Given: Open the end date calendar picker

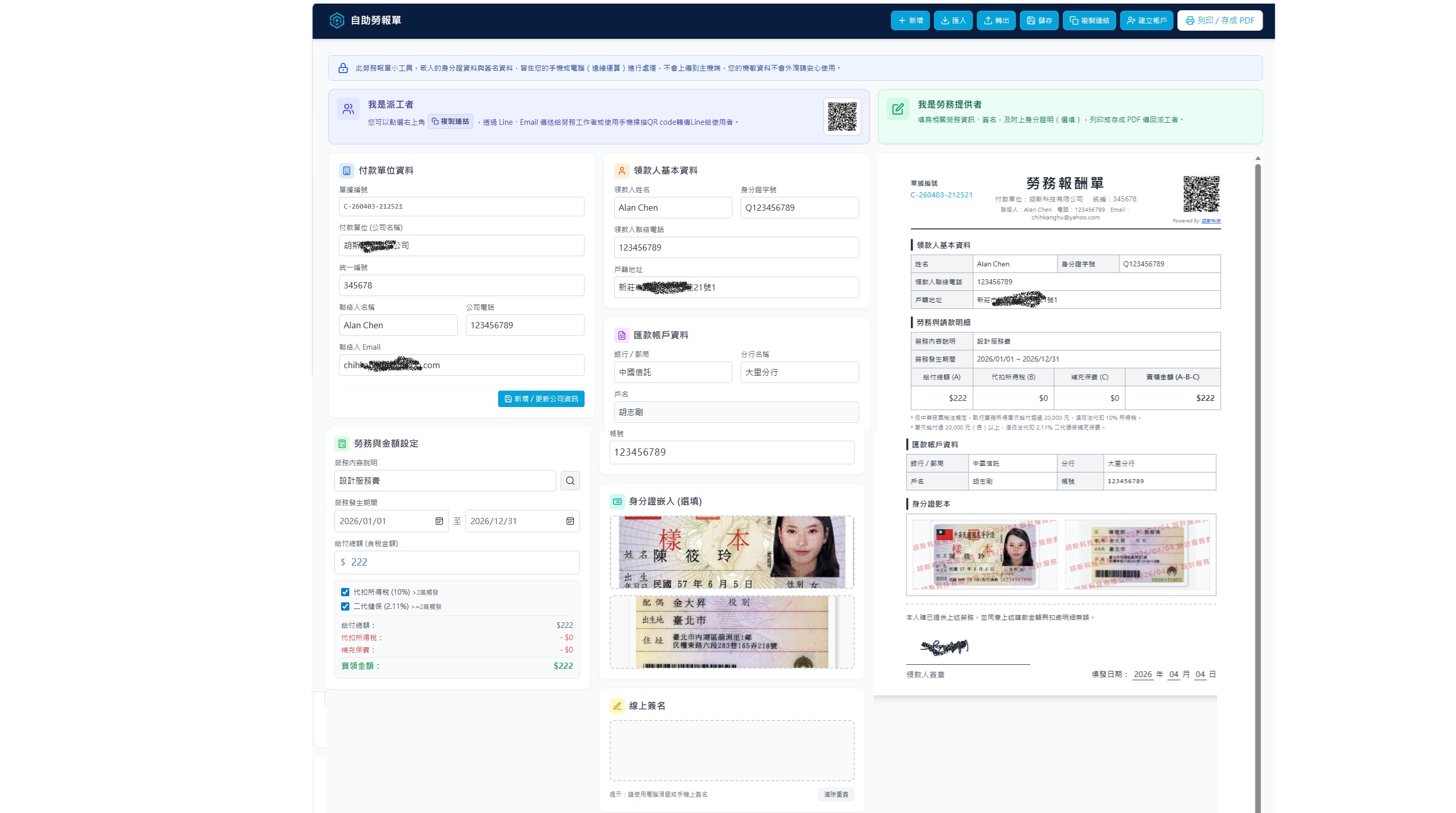Looking at the screenshot, I should tap(570, 521).
